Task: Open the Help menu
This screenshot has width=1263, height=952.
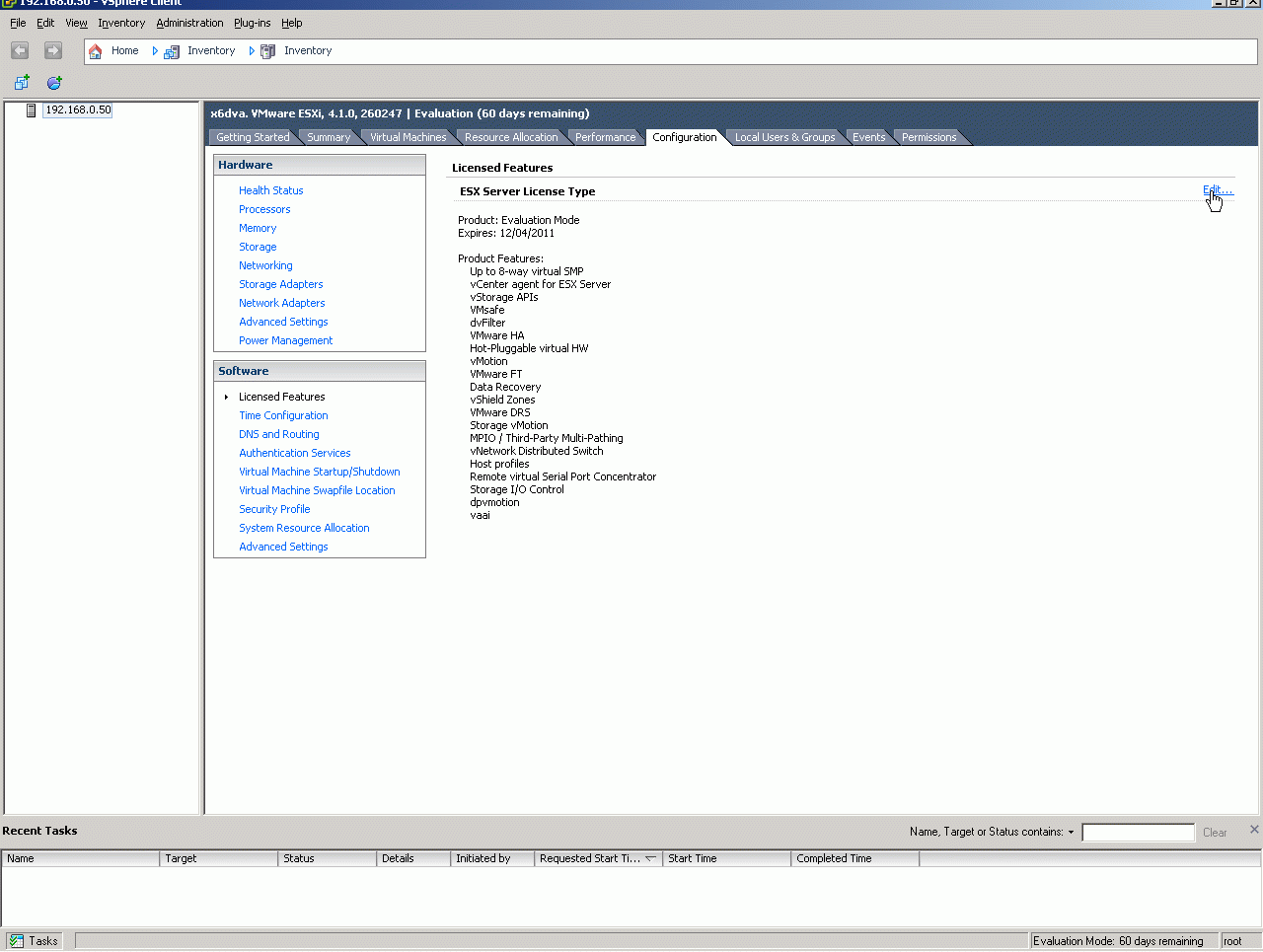Action: 291,23
